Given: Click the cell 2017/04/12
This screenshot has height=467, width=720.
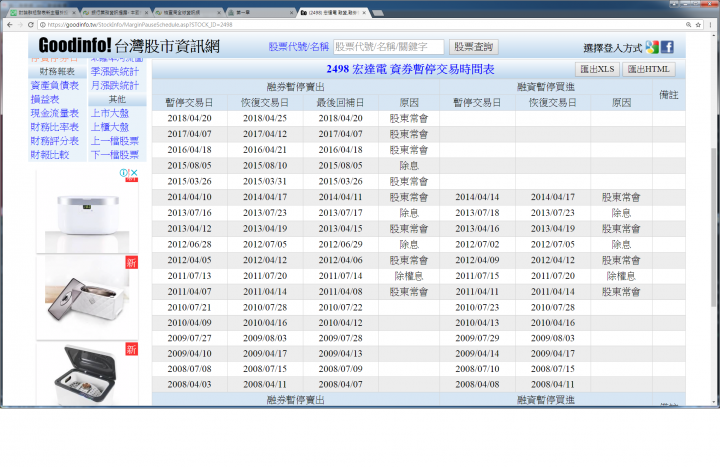Looking at the screenshot, I should click(265, 134).
